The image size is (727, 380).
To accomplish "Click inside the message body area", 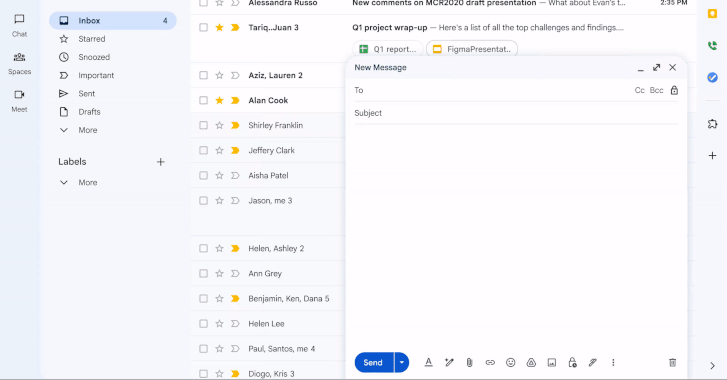I will click(516, 236).
